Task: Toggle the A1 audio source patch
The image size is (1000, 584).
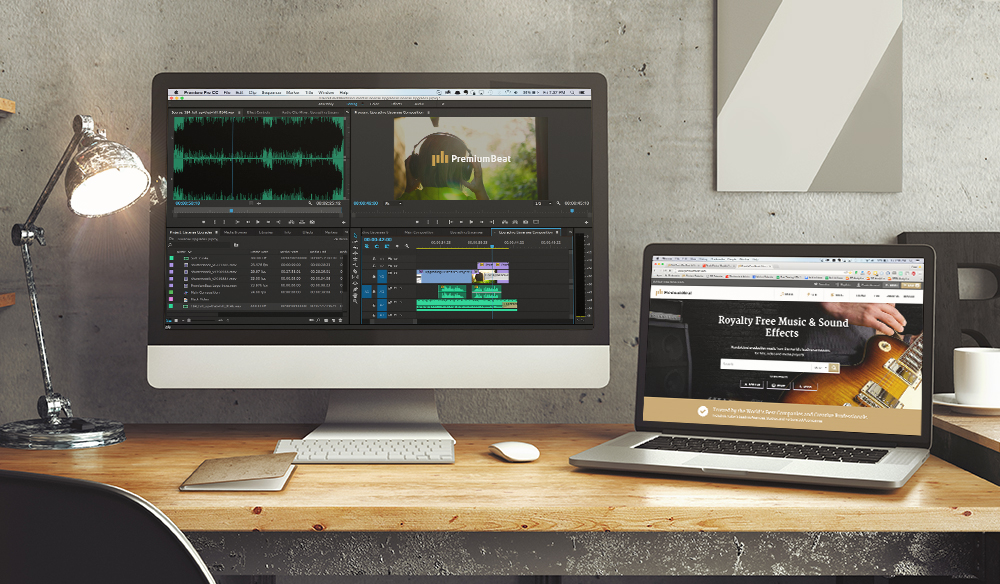Action: click(x=367, y=292)
